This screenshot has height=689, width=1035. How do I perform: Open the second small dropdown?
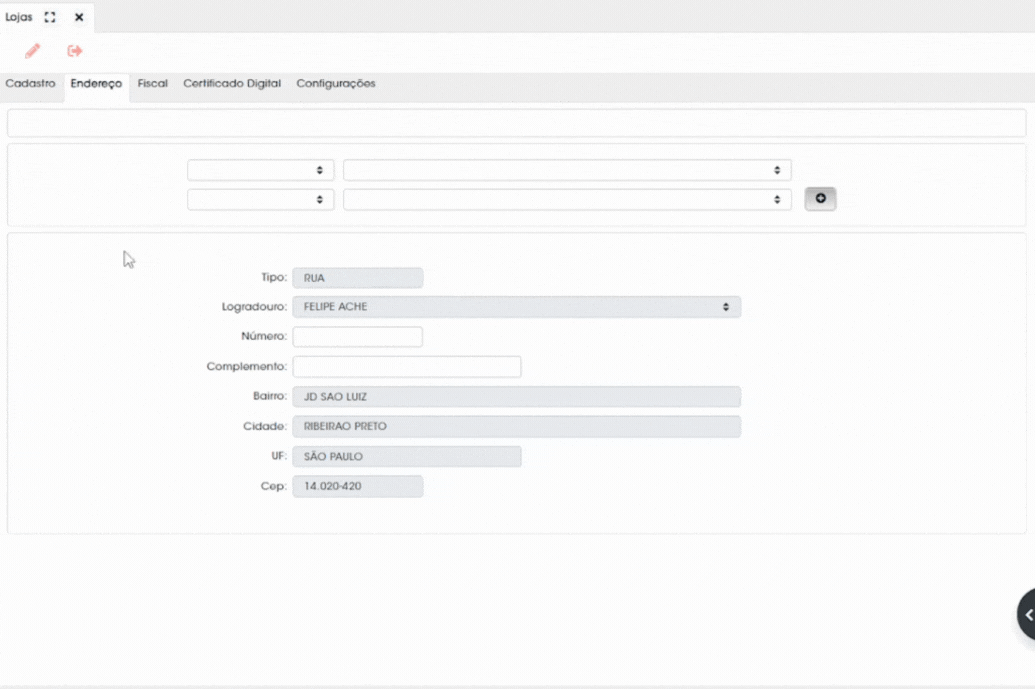coord(261,199)
